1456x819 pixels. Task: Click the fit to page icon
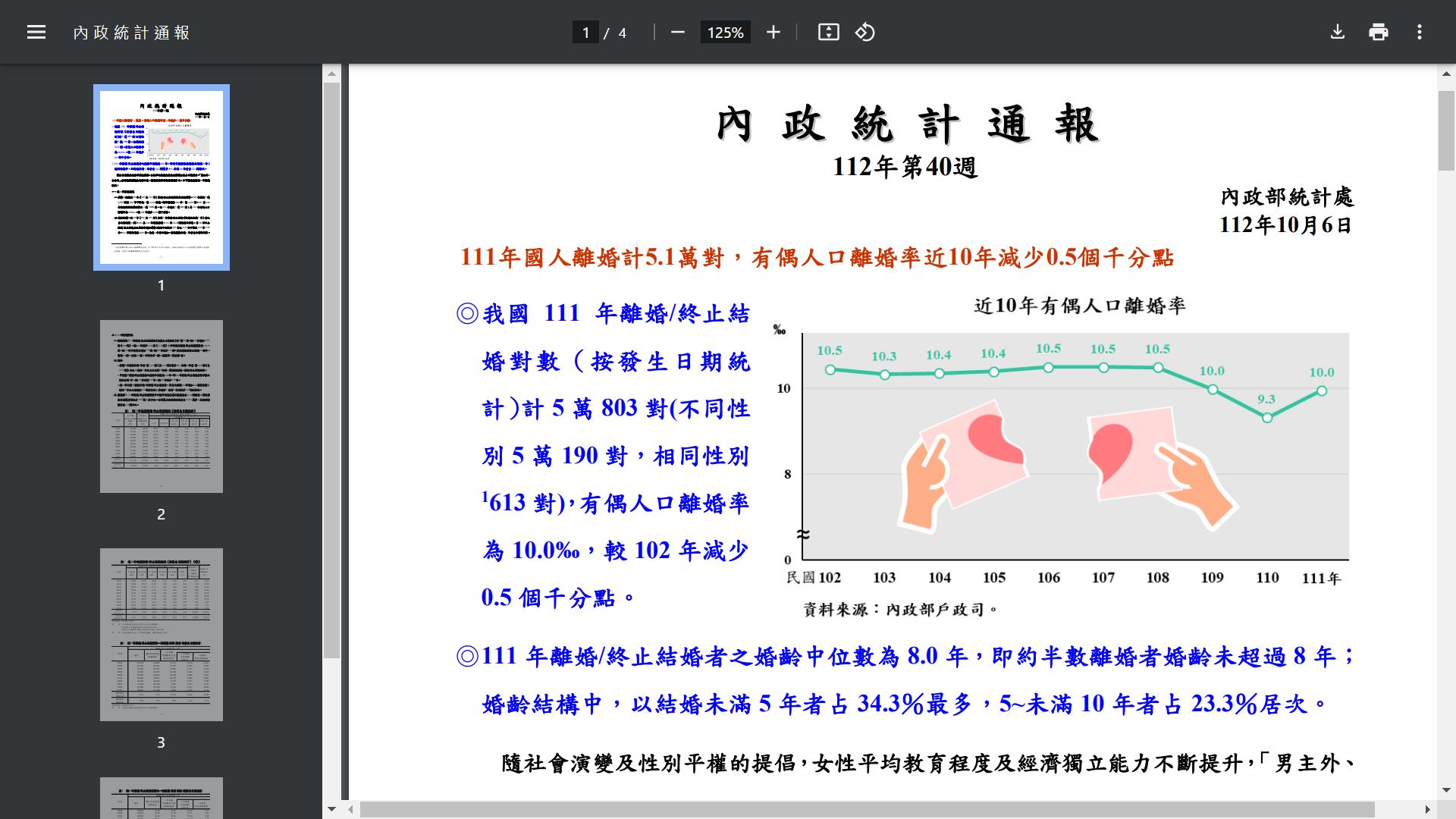pyautogui.click(x=828, y=32)
